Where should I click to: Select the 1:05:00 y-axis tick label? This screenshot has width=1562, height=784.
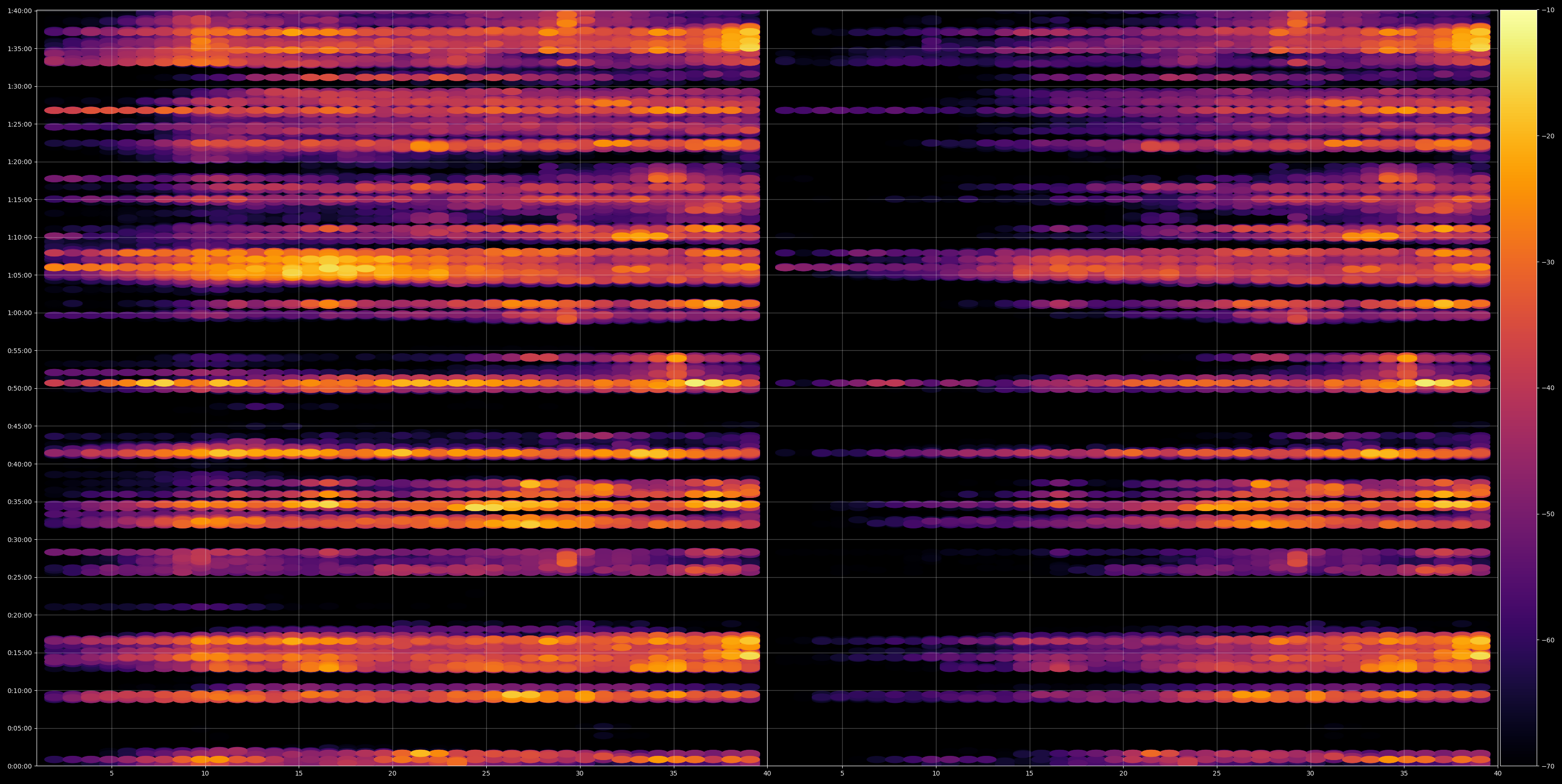pyautogui.click(x=19, y=275)
